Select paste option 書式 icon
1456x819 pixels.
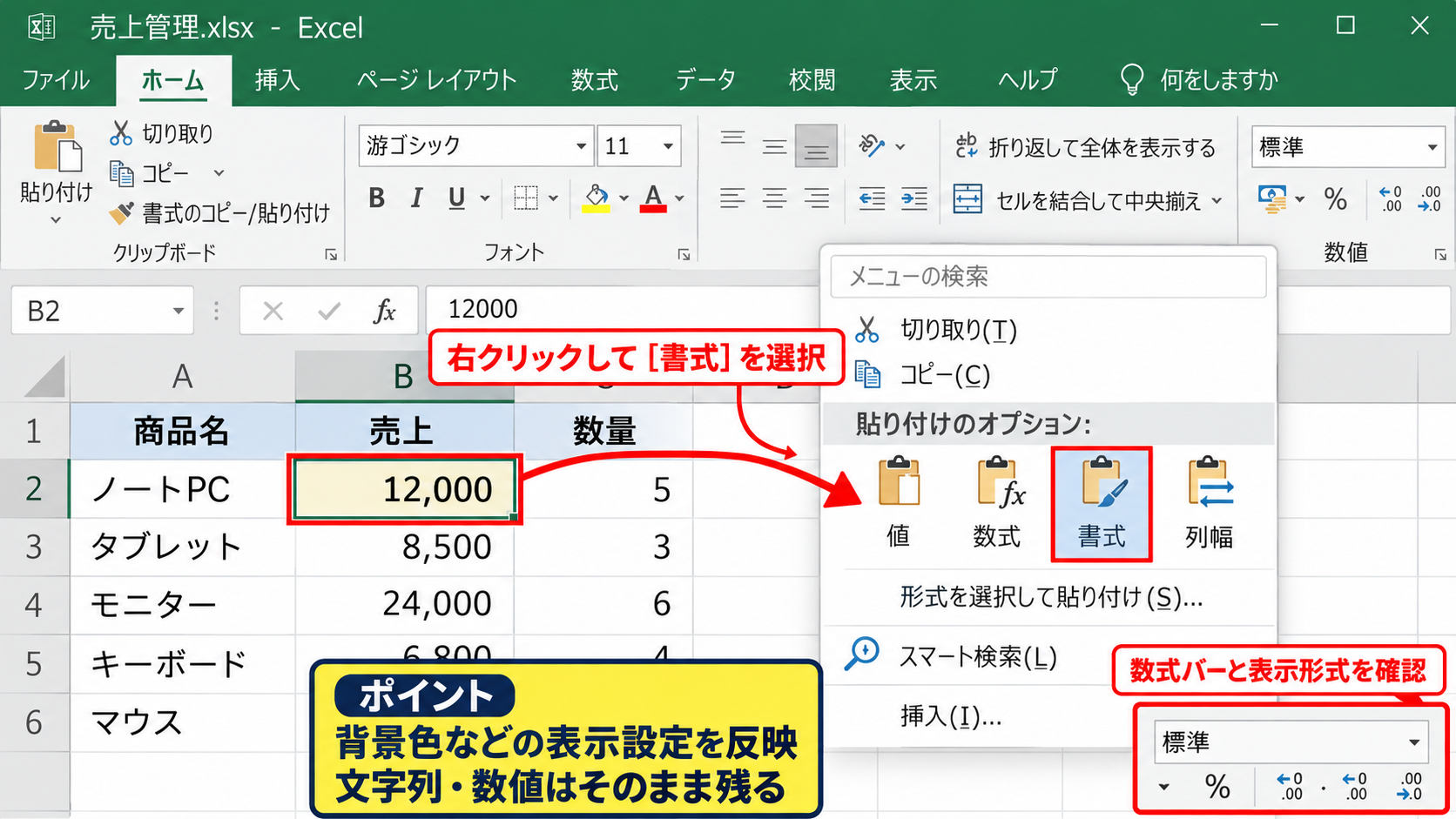point(1102,503)
